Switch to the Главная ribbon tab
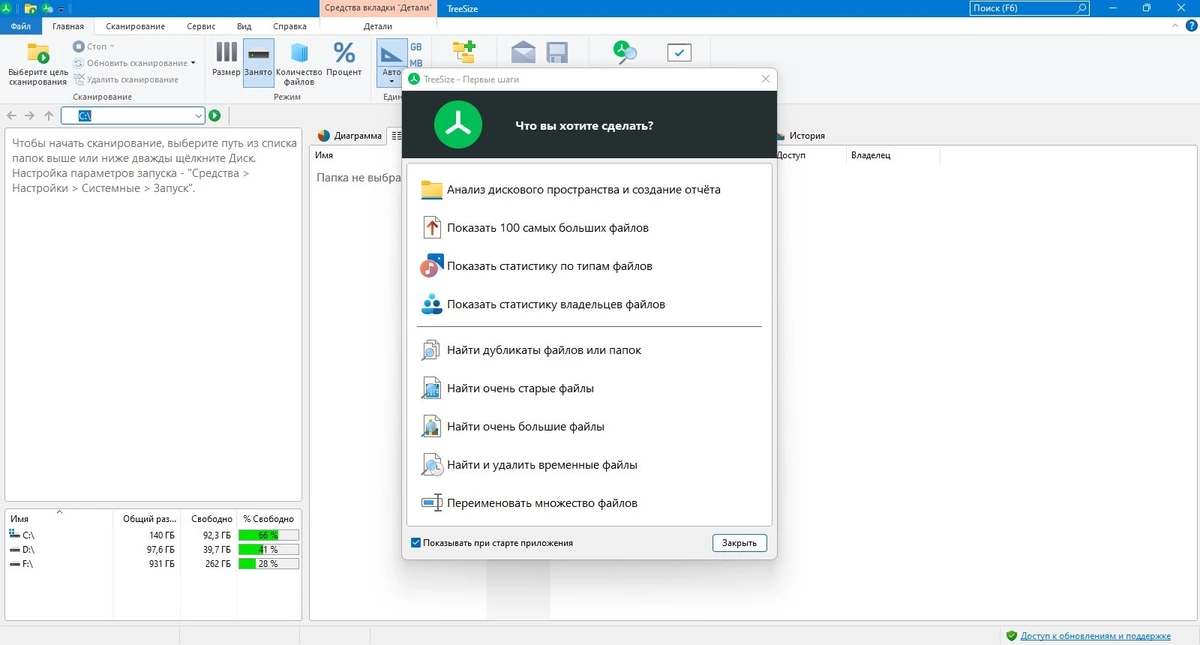Screen dimensions: 1200x645 point(68,26)
